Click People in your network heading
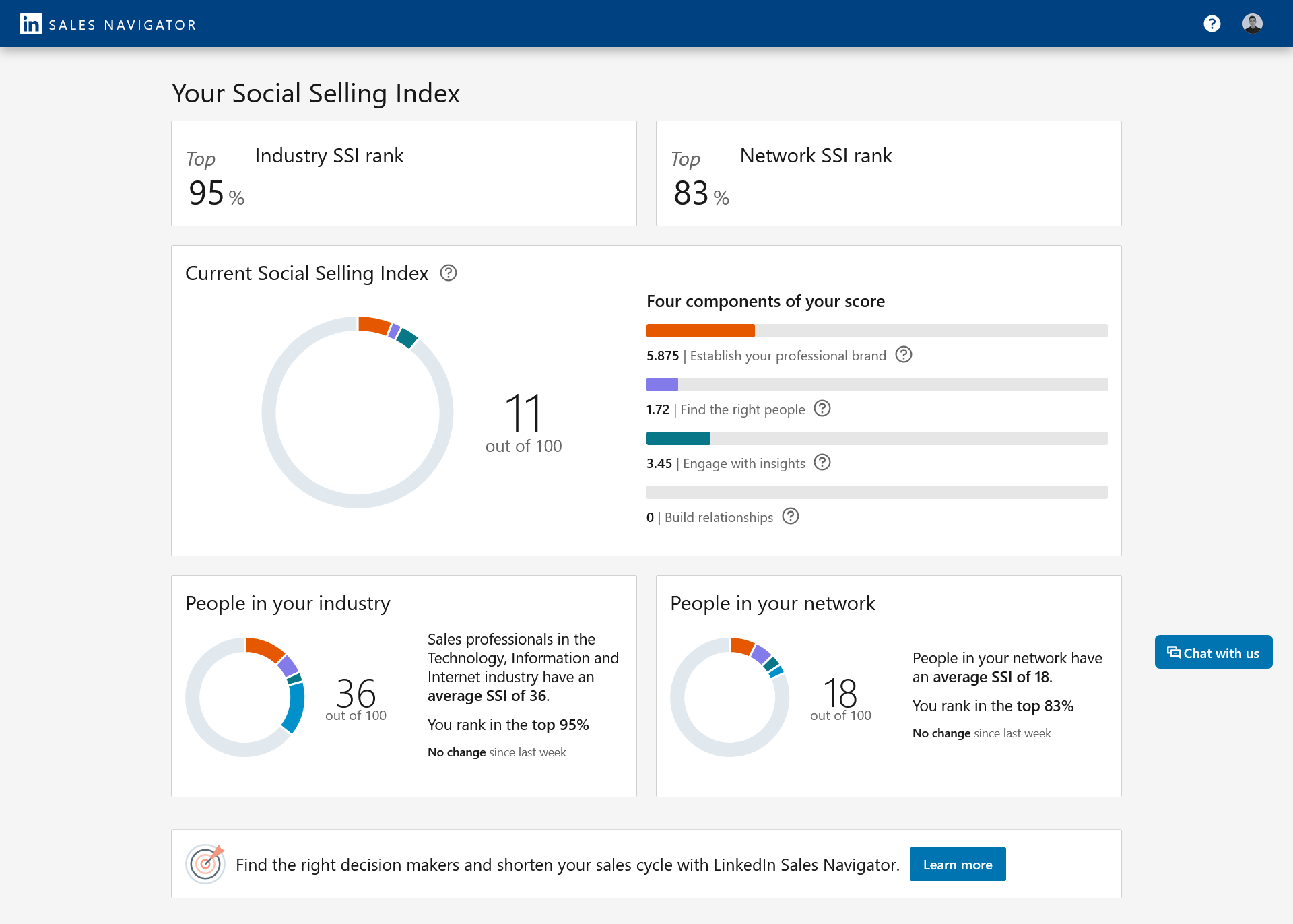 coord(772,603)
